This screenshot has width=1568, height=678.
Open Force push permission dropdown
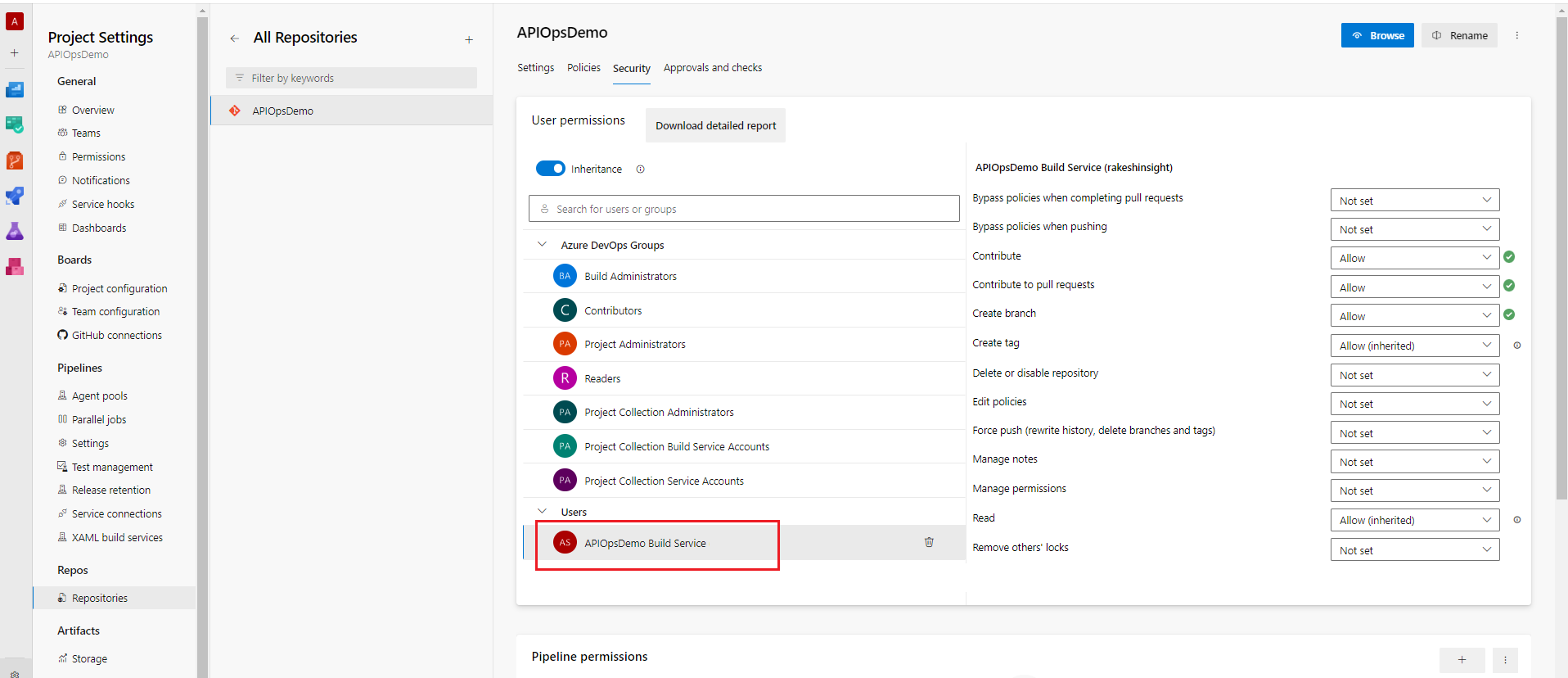pos(1415,433)
